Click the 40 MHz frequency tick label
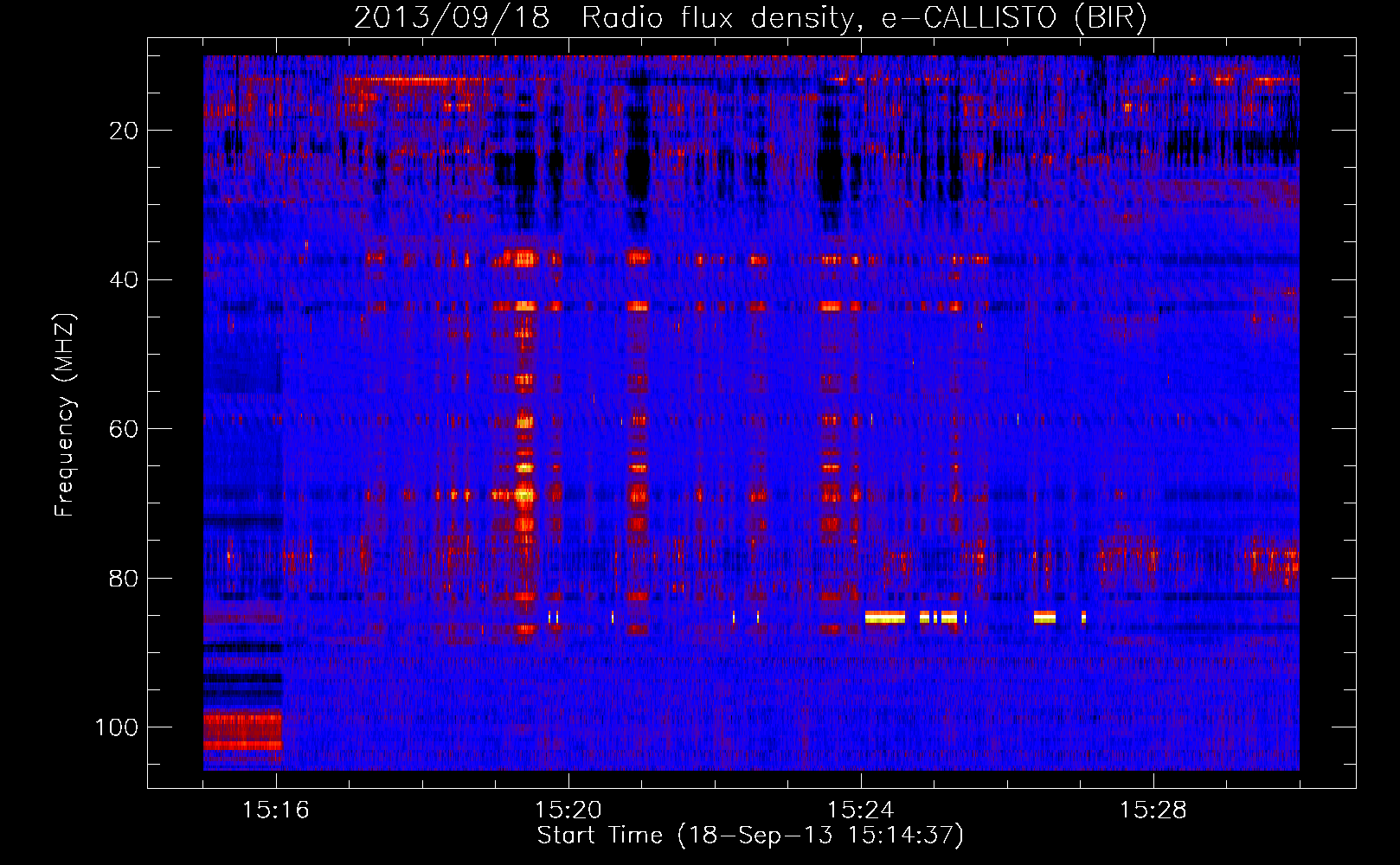The width and height of the screenshot is (1400, 865). 124,280
